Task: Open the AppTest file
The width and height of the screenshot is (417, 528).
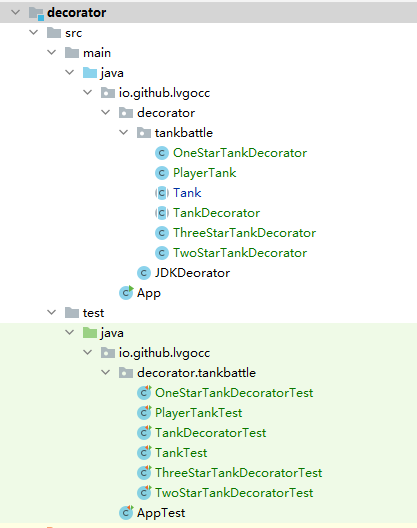Action: [x=161, y=513]
